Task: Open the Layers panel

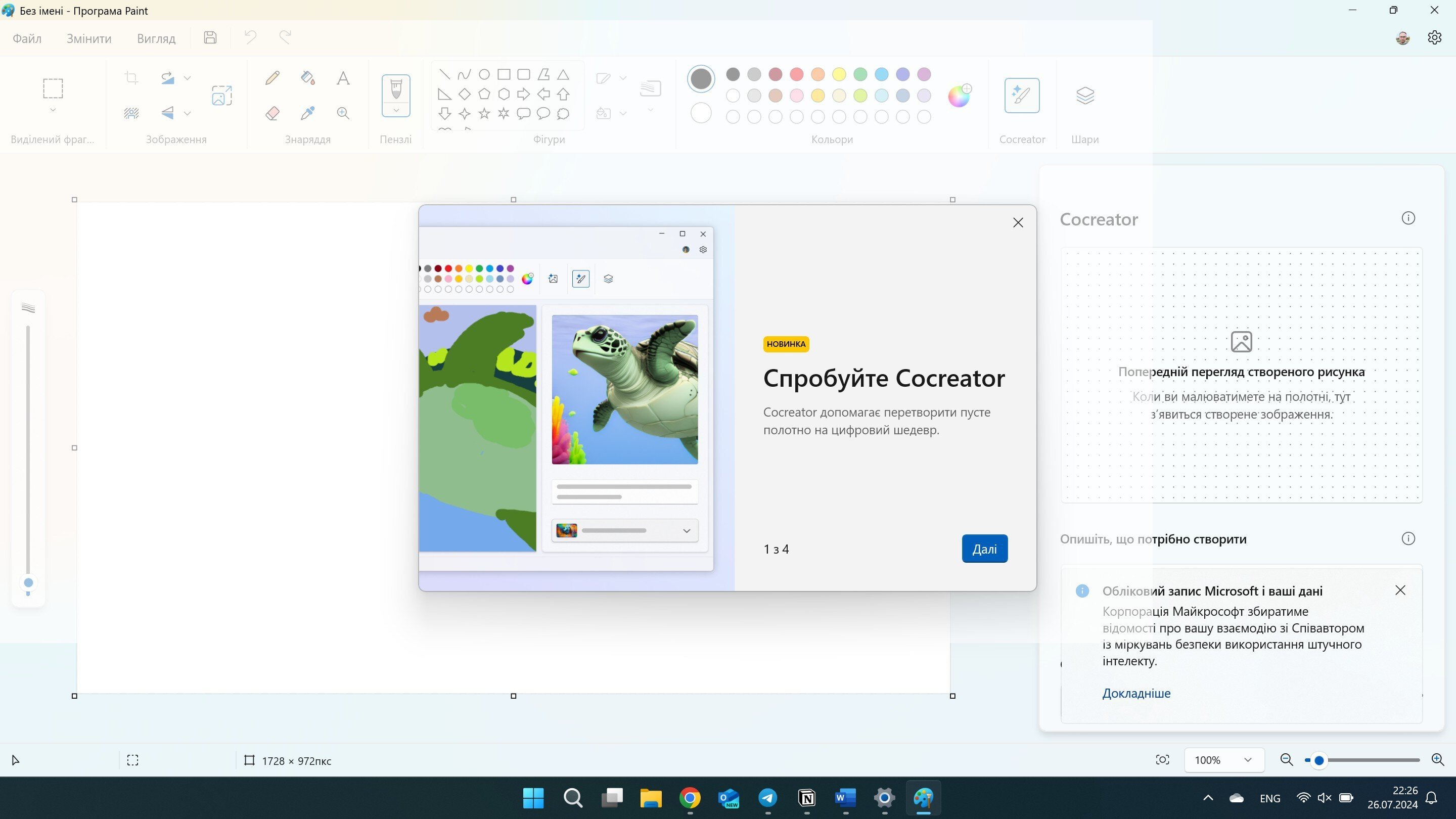Action: pos(1084,95)
